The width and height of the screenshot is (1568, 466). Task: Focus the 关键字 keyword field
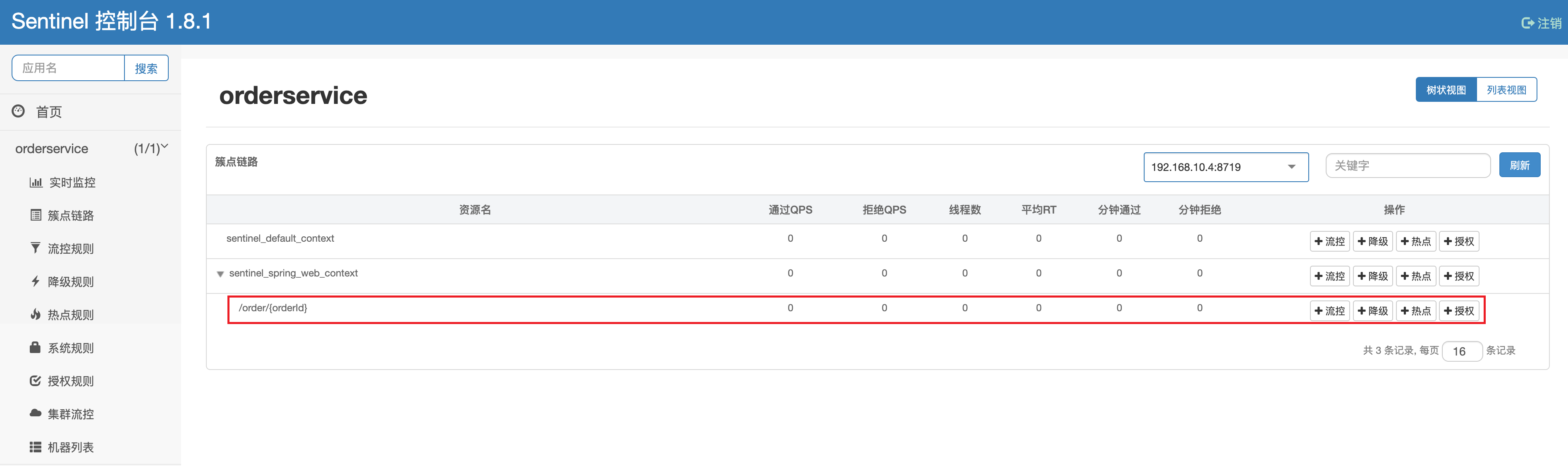pyautogui.click(x=1407, y=166)
